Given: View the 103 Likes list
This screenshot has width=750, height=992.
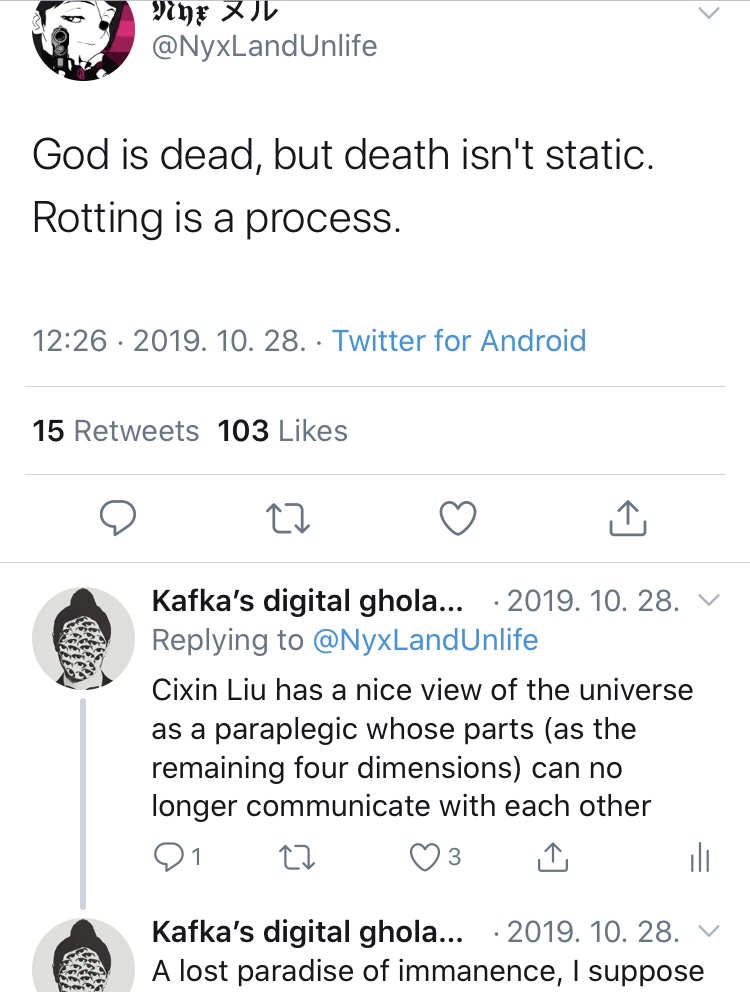Looking at the screenshot, I should pyautogui.click(x=283, y=431).
